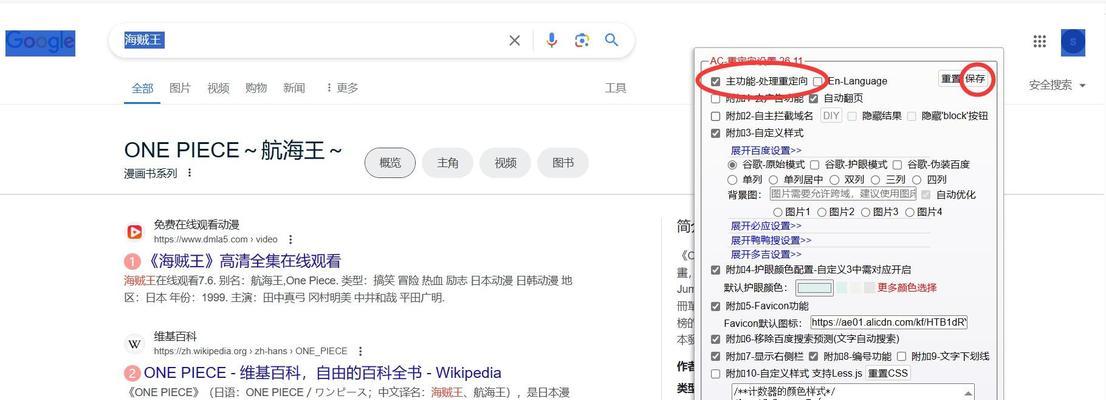
Task: Switch to the 全部 tab
Action: (x=142, y=88)
